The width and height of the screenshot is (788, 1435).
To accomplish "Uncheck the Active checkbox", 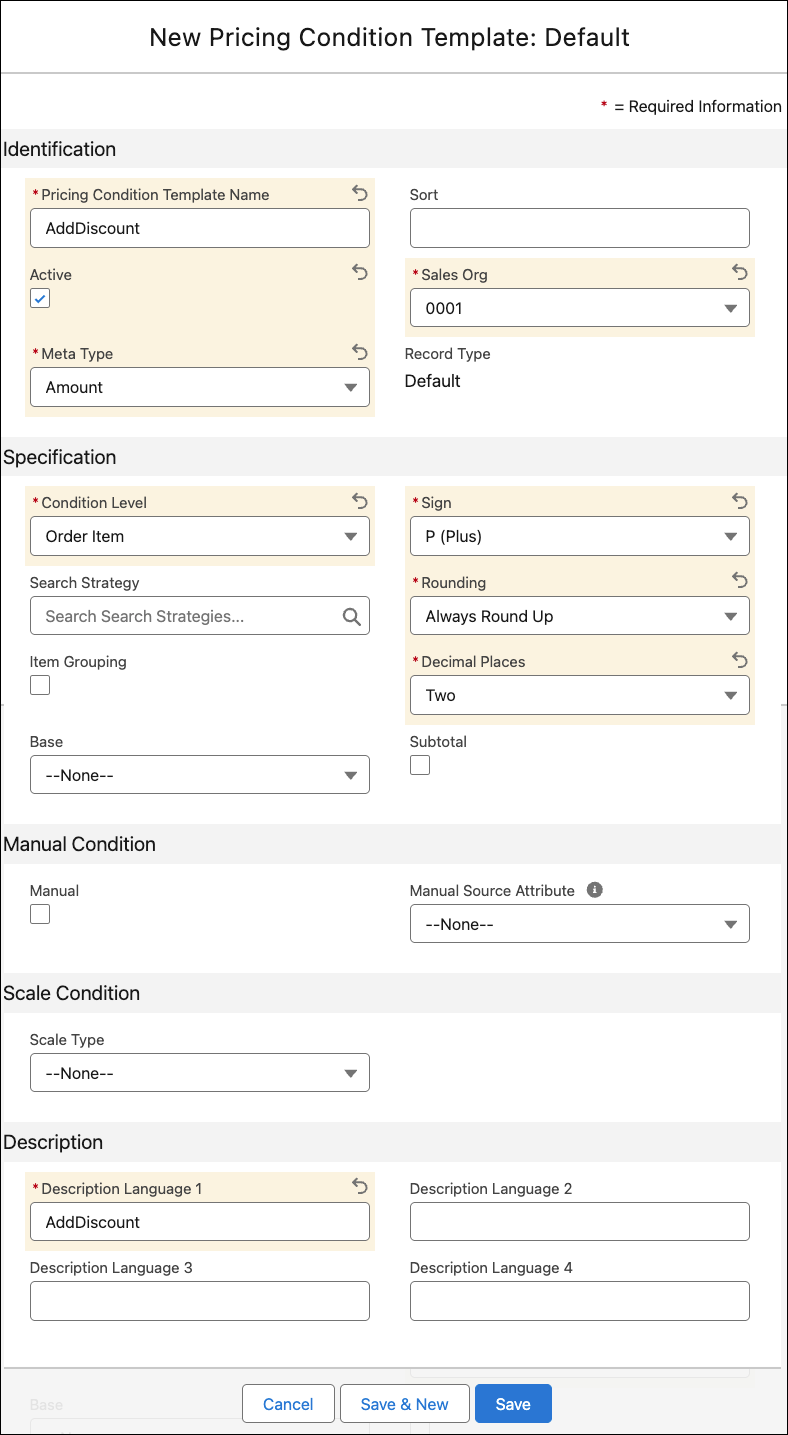I will [40, 298].
